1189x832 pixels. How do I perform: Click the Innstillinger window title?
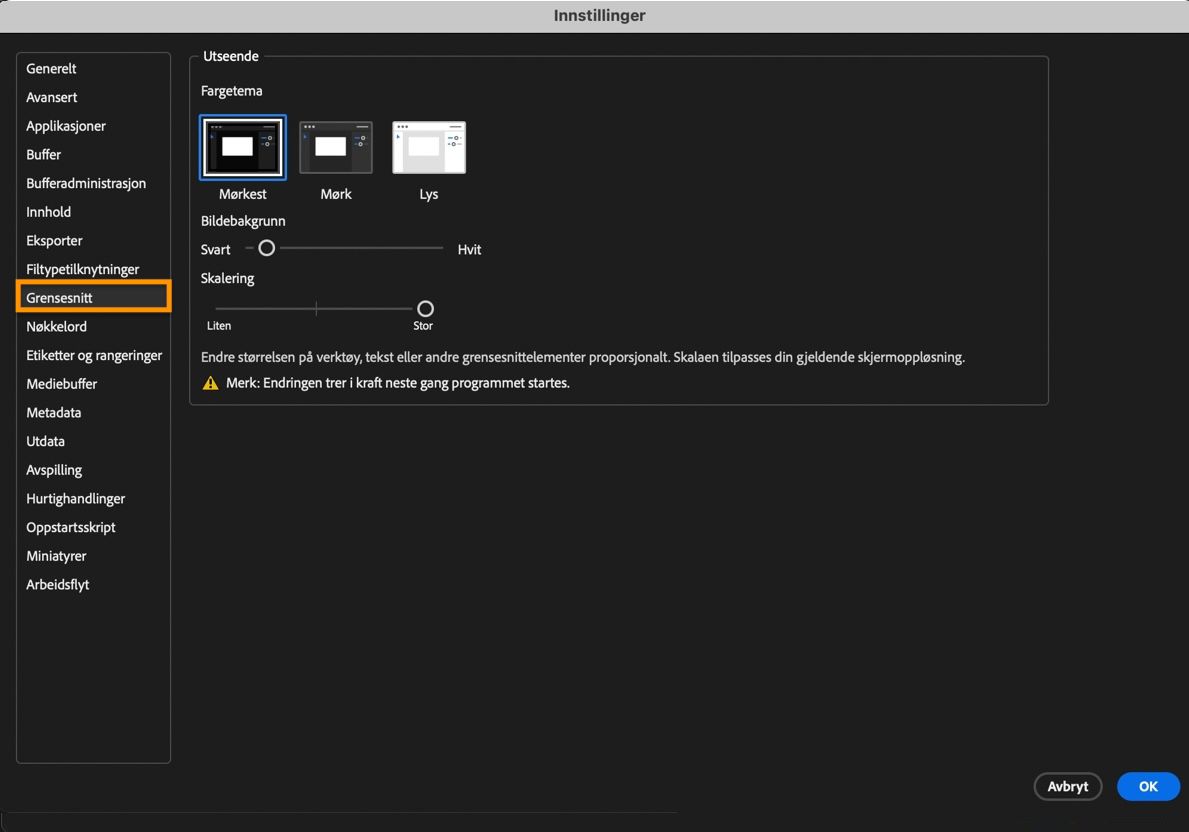tap(599, 15)
